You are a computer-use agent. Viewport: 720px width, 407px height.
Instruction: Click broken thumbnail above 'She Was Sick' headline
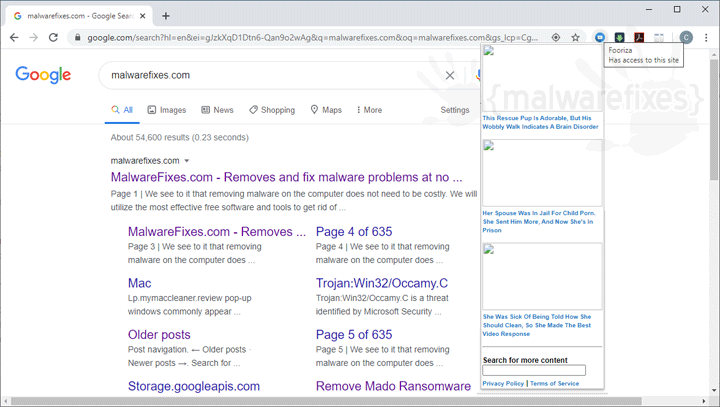pos(542,277)
